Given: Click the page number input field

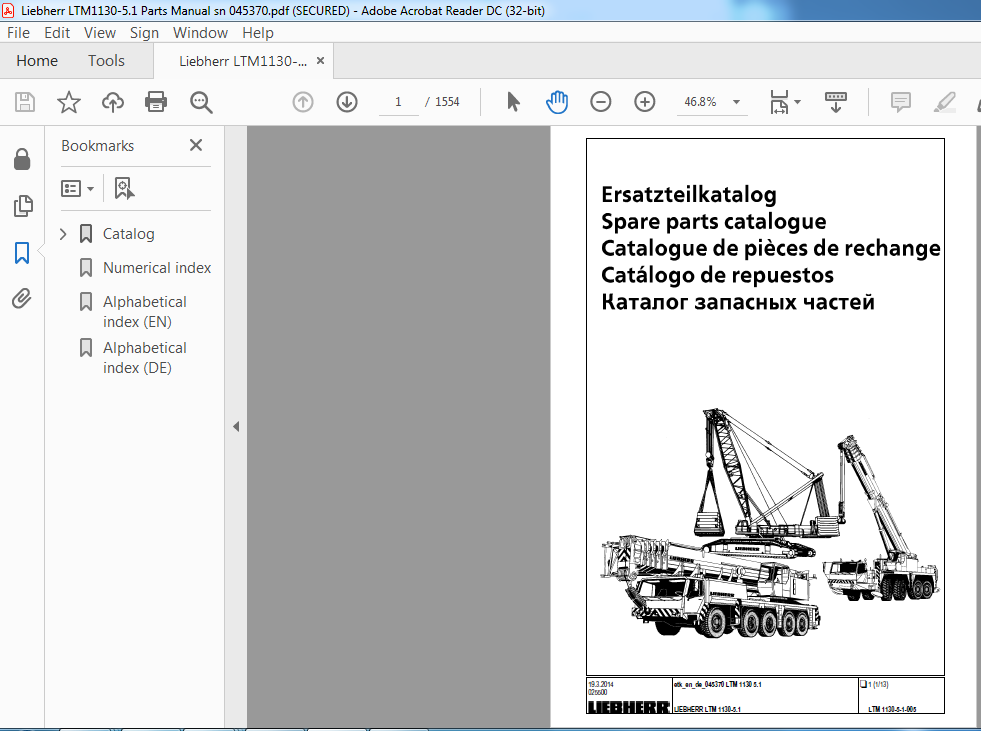Looking at the screenshot, I should (399, 102).
